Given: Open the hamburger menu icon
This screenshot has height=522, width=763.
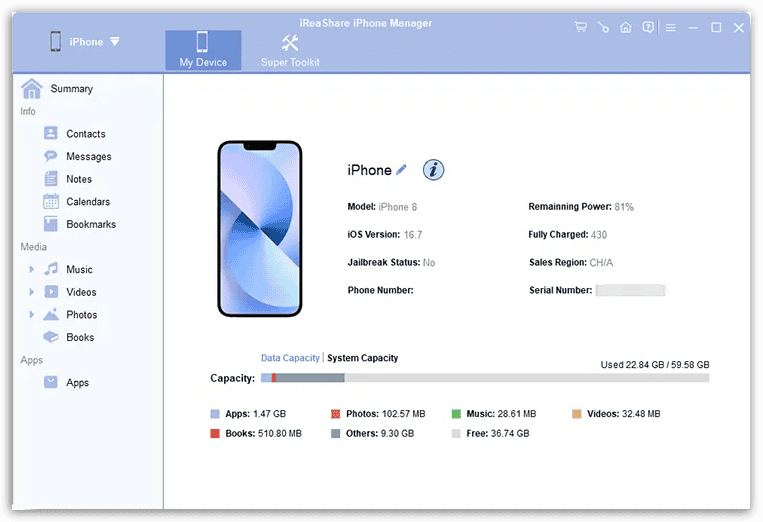Looking at the screenshot, I should [671, 28].
